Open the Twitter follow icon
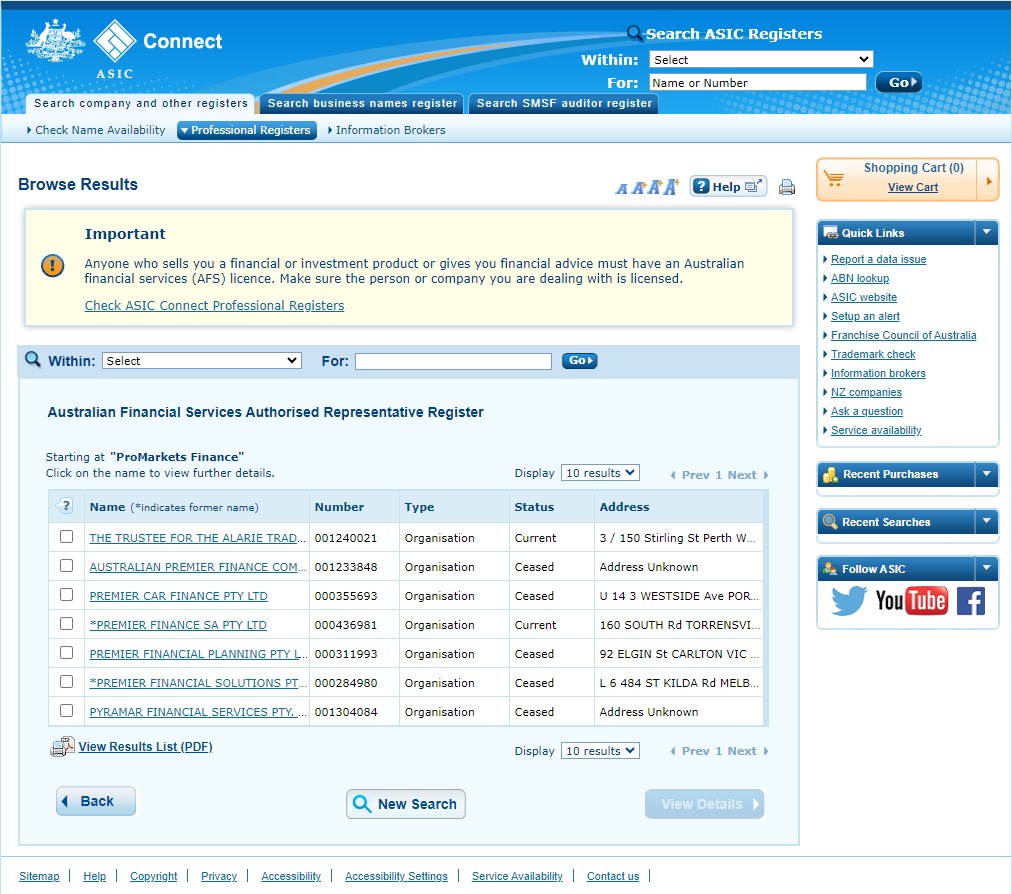Viewport: 1012px width, 894px height. [x=848, y=601]
